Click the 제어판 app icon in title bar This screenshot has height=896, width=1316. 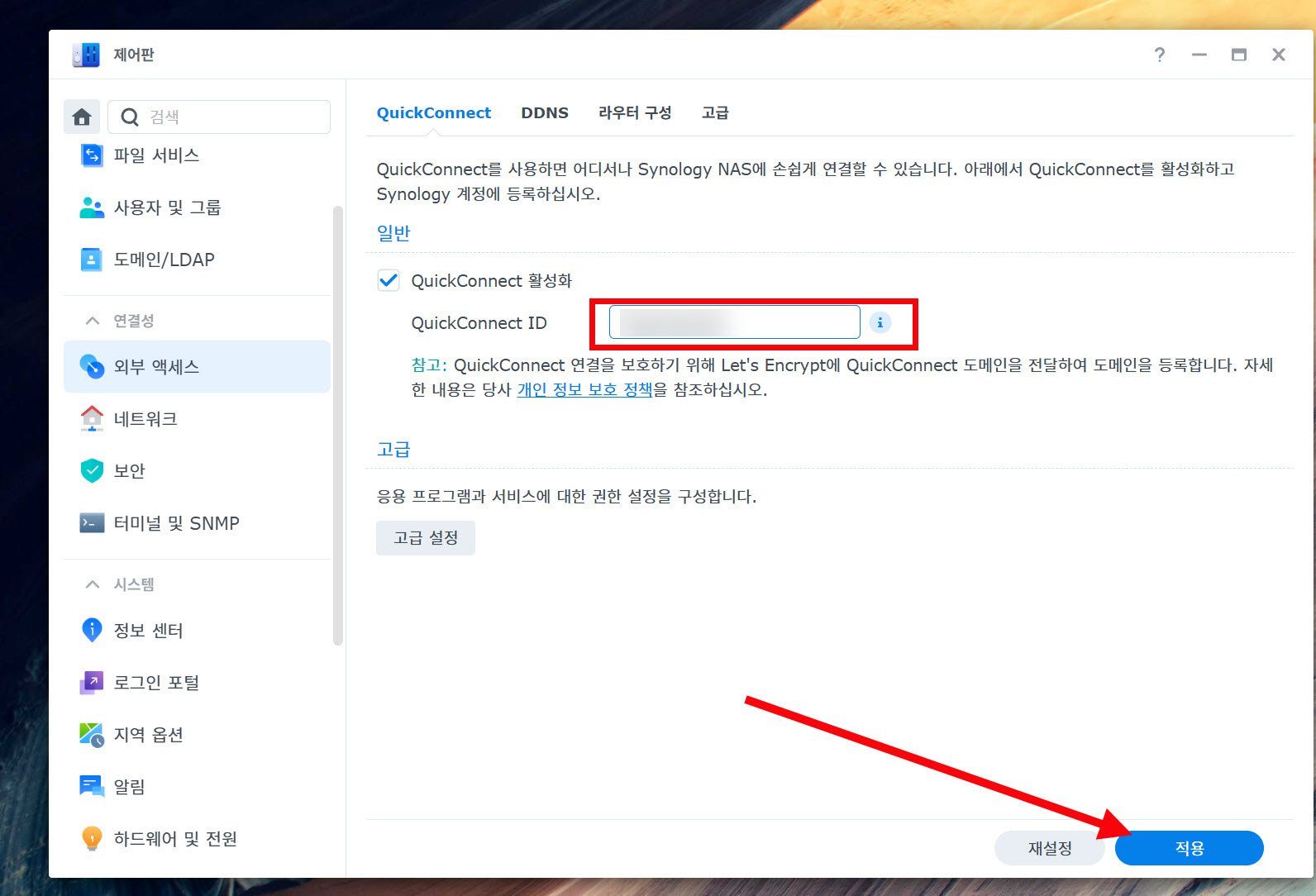(x=86, y=55)
